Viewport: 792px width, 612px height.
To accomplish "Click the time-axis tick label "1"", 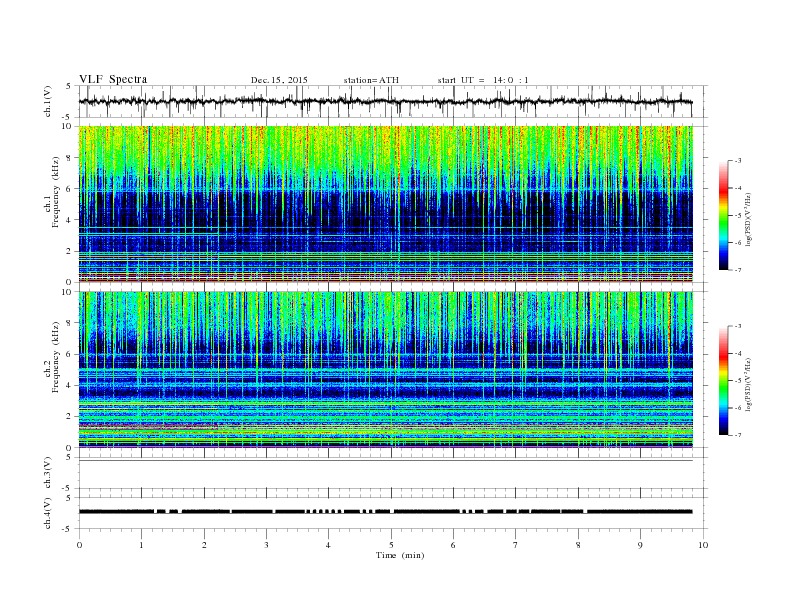I will click(141, 545).
